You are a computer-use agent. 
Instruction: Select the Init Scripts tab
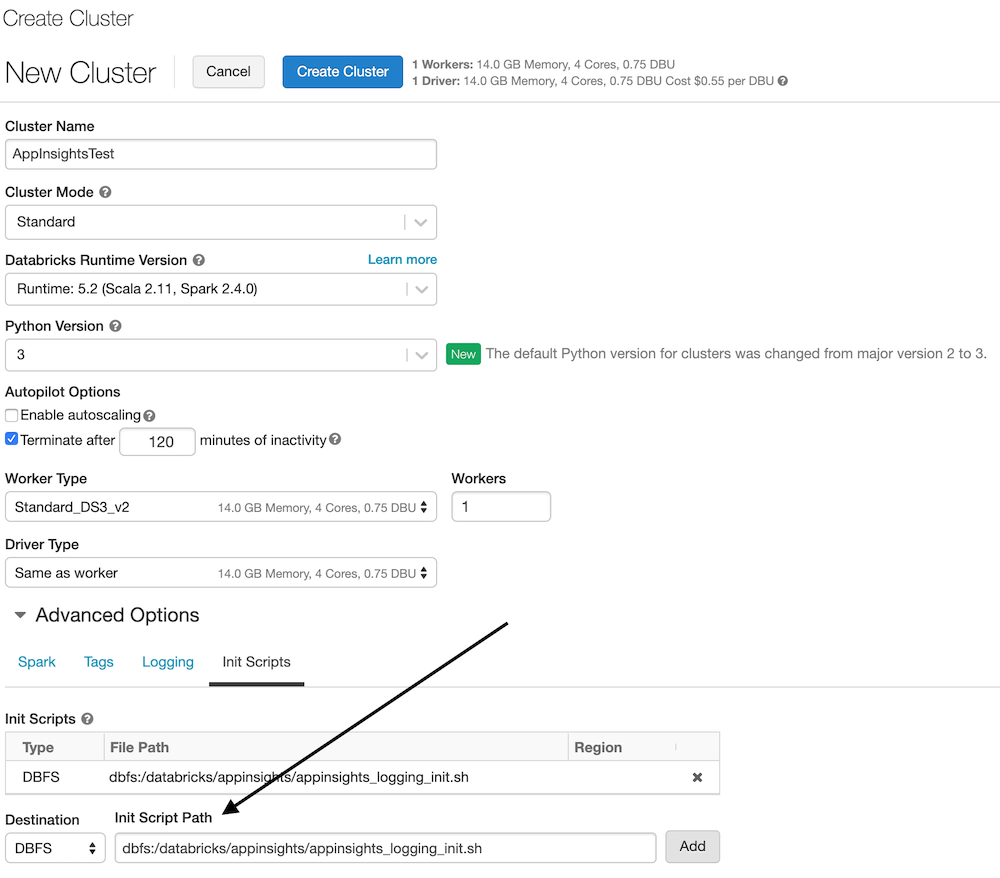click(x=256, y=662)
